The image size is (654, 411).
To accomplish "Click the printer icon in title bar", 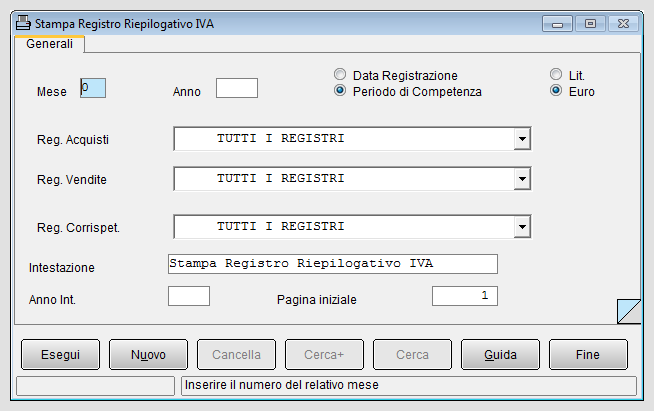I will 23,23.
